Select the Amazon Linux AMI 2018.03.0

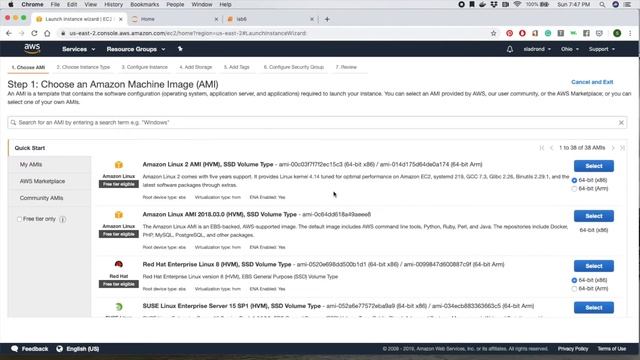coord(593,216)
